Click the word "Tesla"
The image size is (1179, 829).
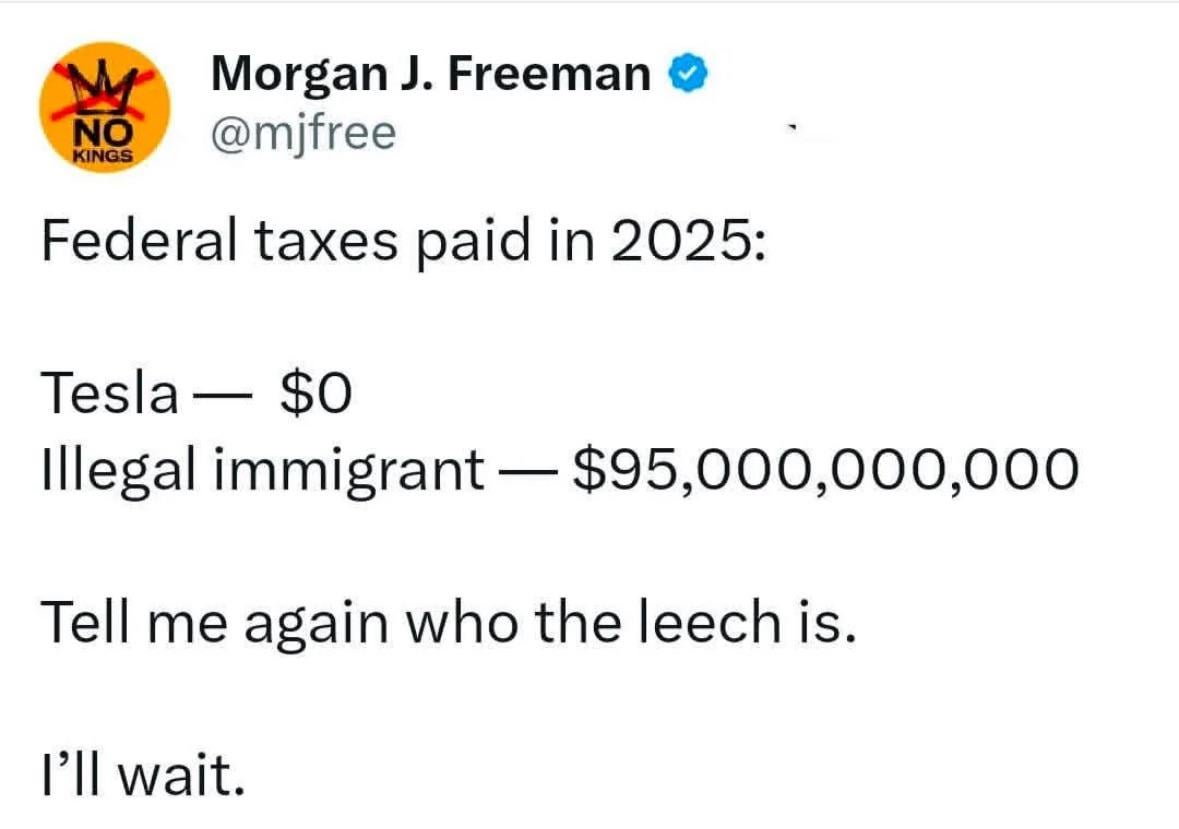108,397
